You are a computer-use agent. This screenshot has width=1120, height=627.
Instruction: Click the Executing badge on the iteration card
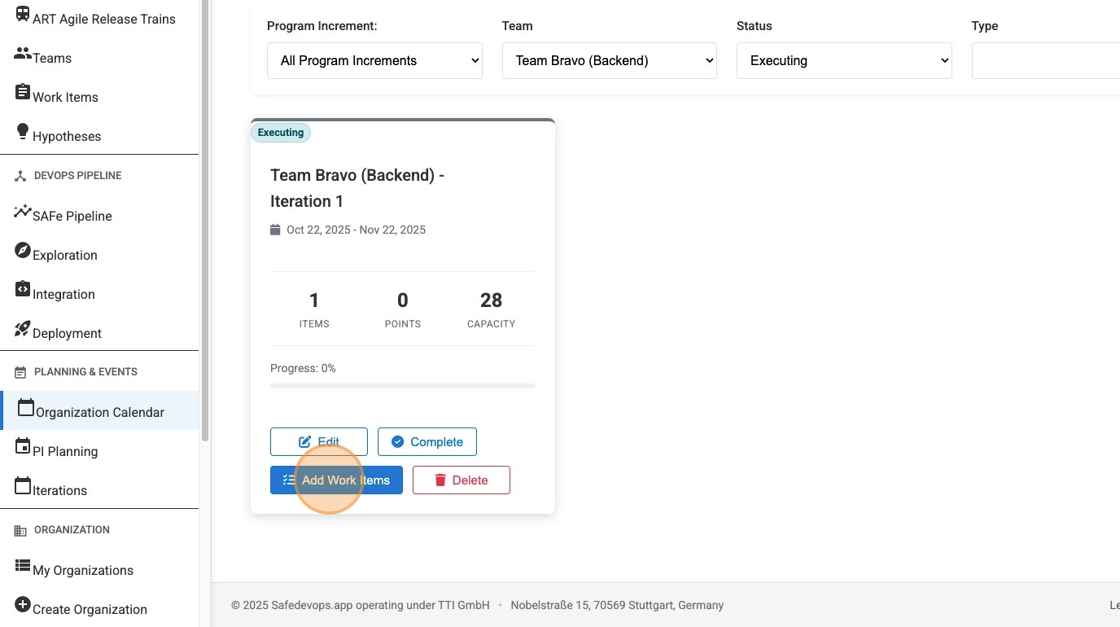[x=280, y=132]
